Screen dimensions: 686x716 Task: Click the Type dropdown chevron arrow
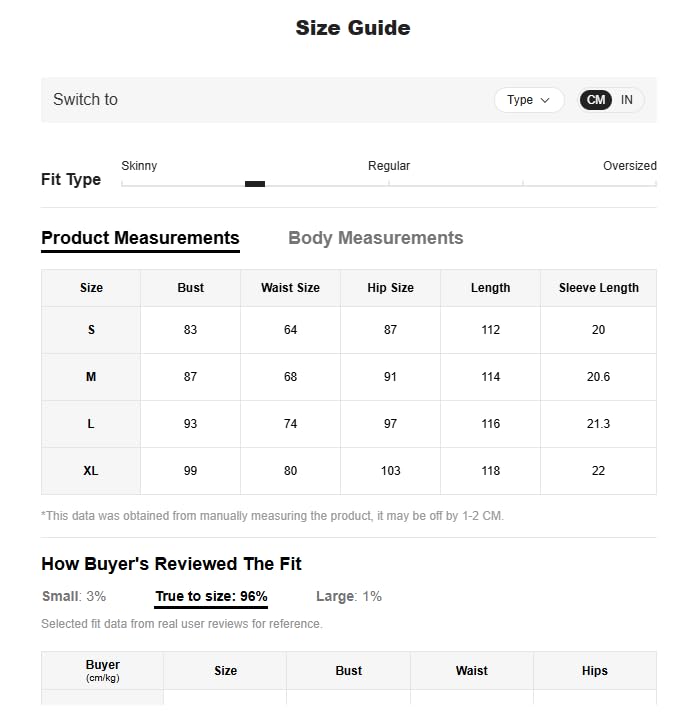click(x=545, y=100)
